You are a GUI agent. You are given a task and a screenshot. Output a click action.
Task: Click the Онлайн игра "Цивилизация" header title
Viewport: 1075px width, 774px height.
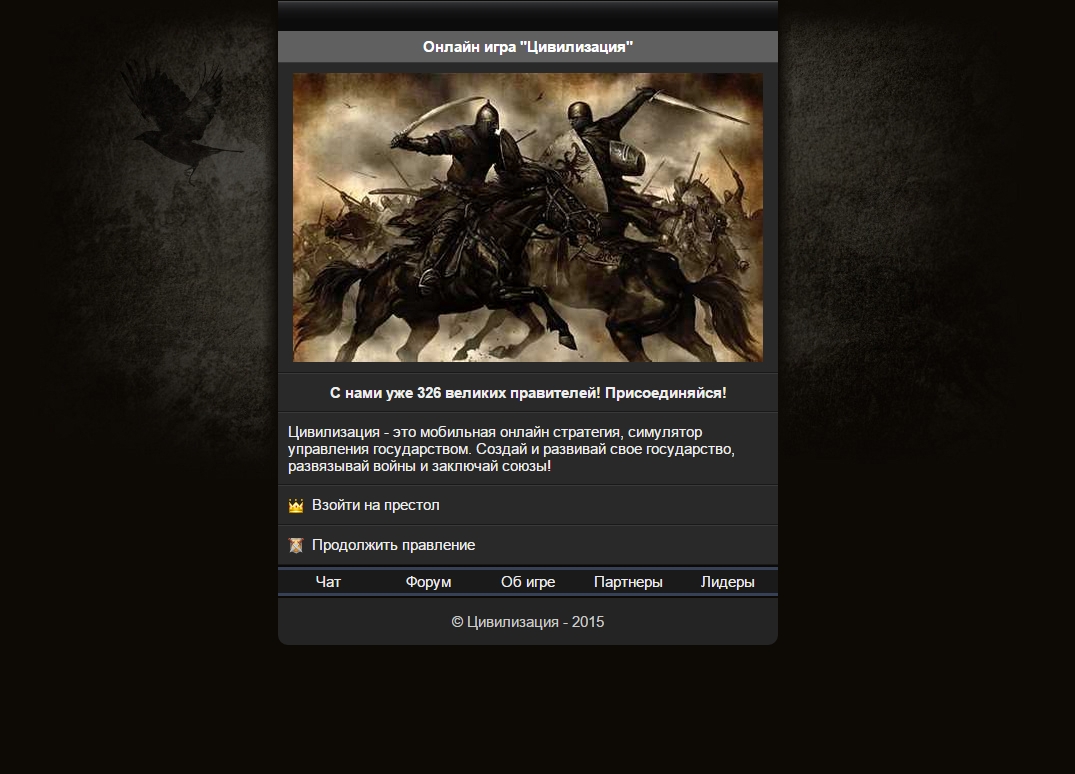point(528,47)
